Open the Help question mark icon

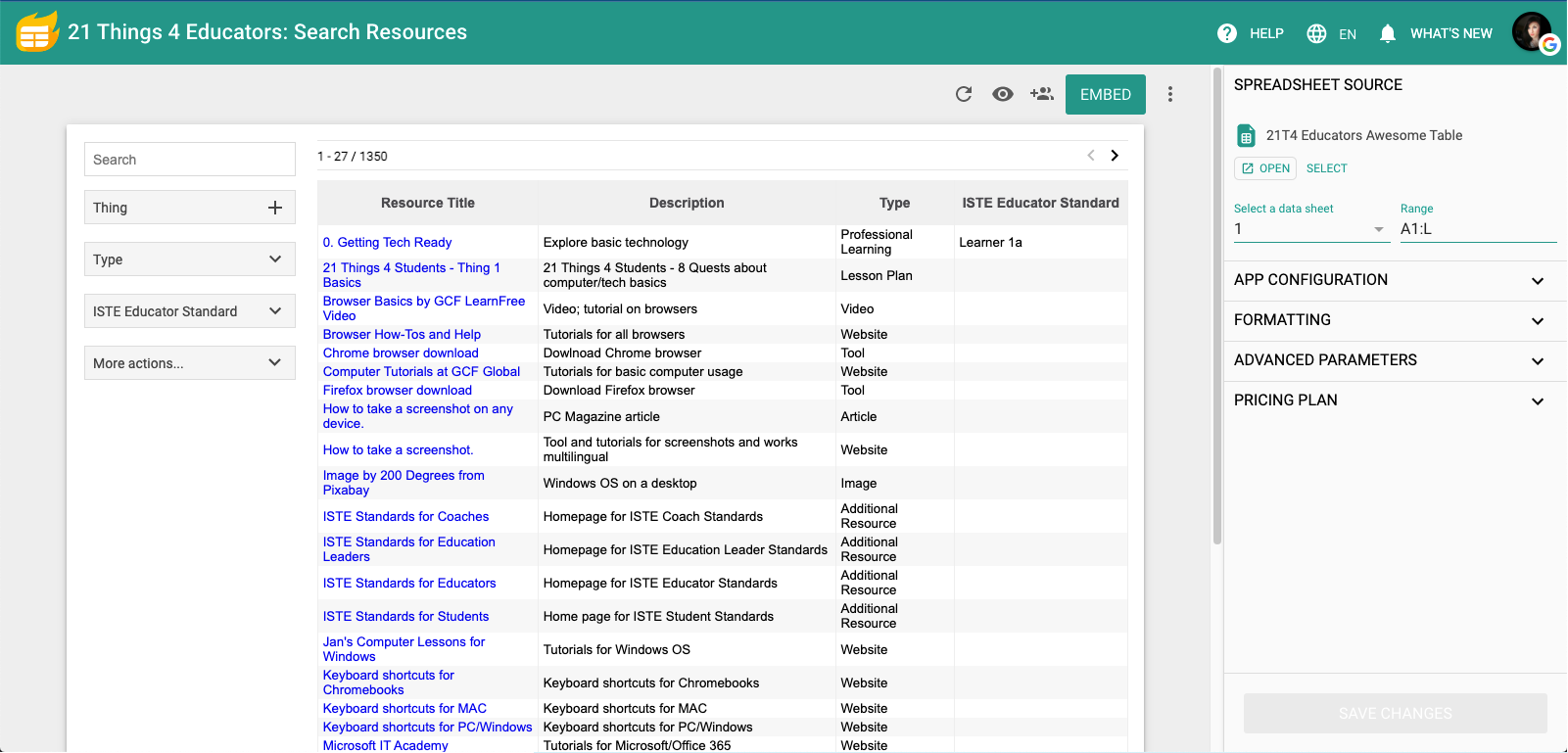coord(1227,33)
